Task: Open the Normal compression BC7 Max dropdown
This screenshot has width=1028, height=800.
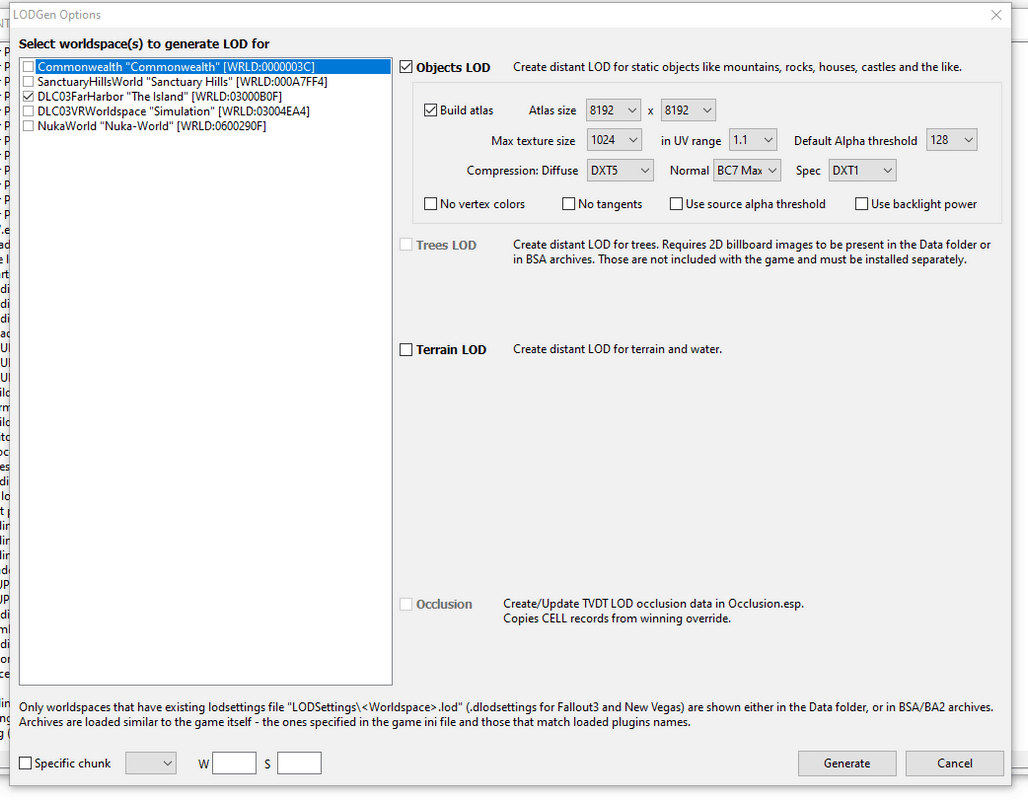Action: pyautogui.click(x=747, y=171)
